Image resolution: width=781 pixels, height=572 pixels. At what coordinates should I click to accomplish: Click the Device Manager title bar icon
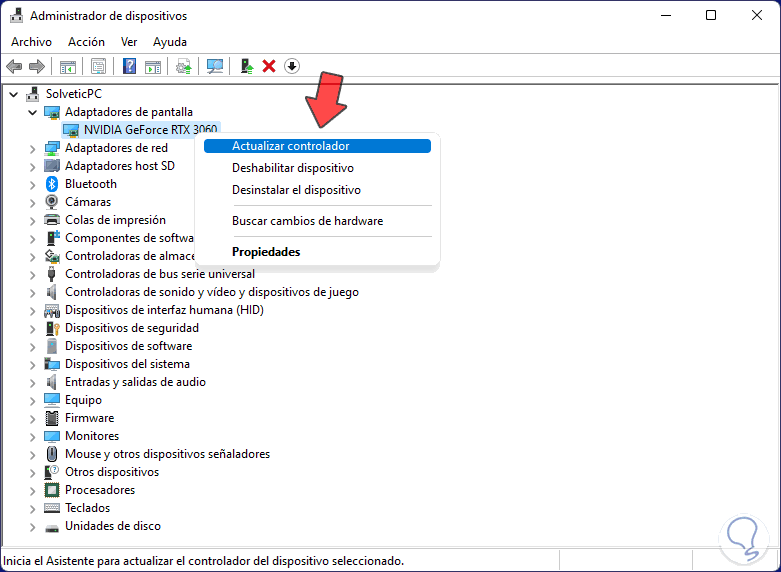pos(16,16)
